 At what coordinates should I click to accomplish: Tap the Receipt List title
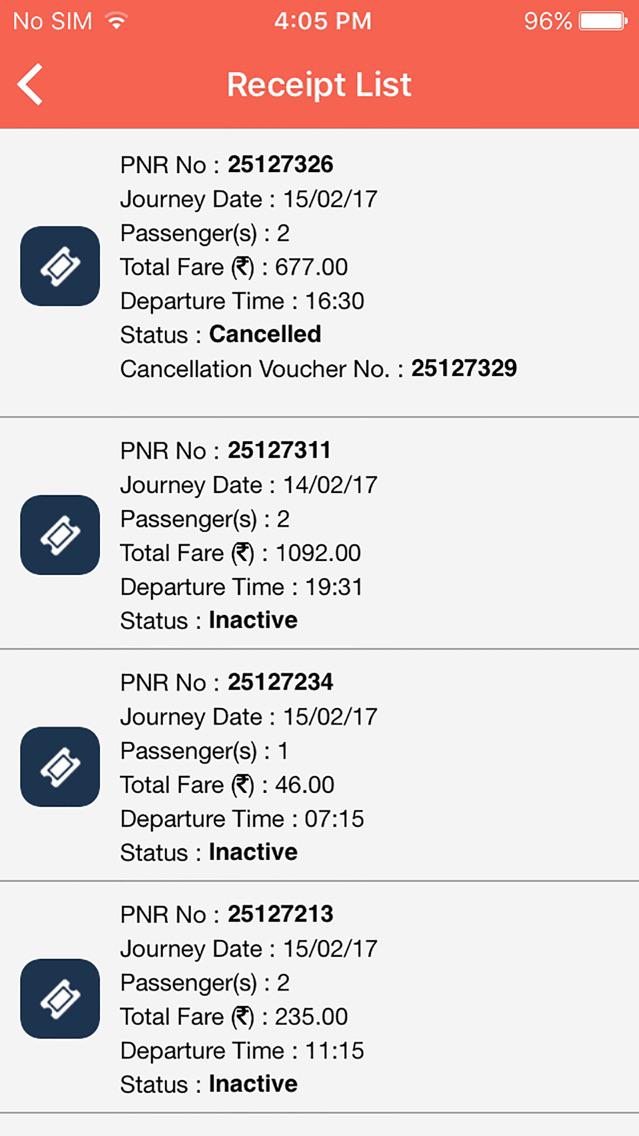pos(319,84)
